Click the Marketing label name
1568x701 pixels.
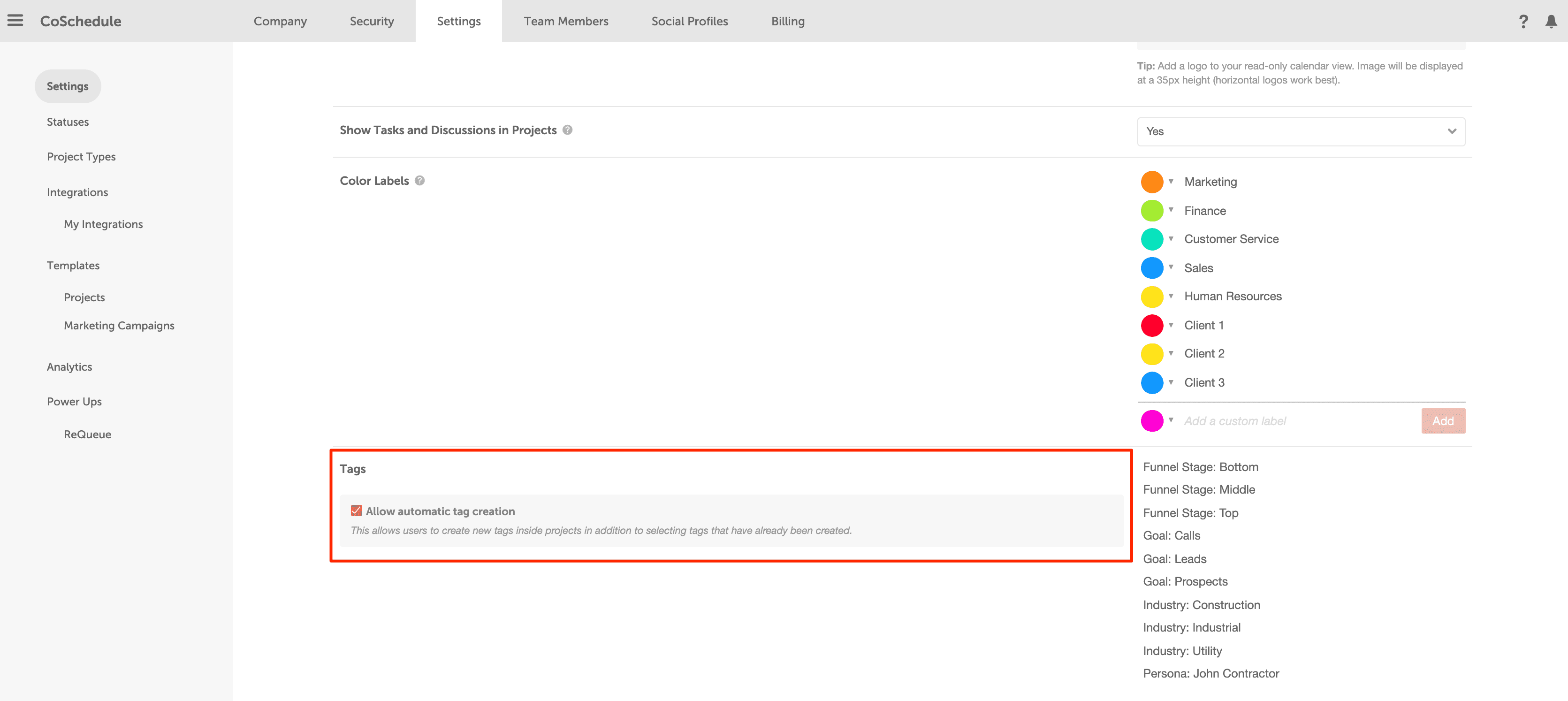pyautogui.click(x=1210, y=181)
